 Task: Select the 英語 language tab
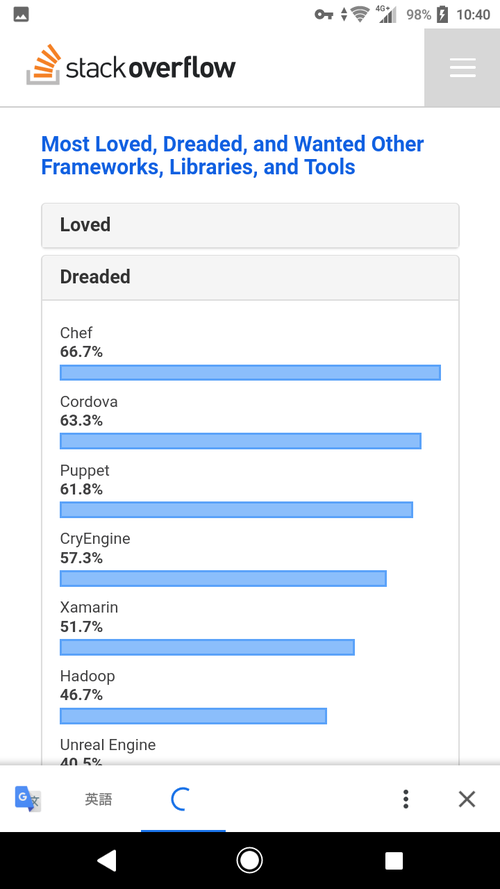(x=99, y=799)
